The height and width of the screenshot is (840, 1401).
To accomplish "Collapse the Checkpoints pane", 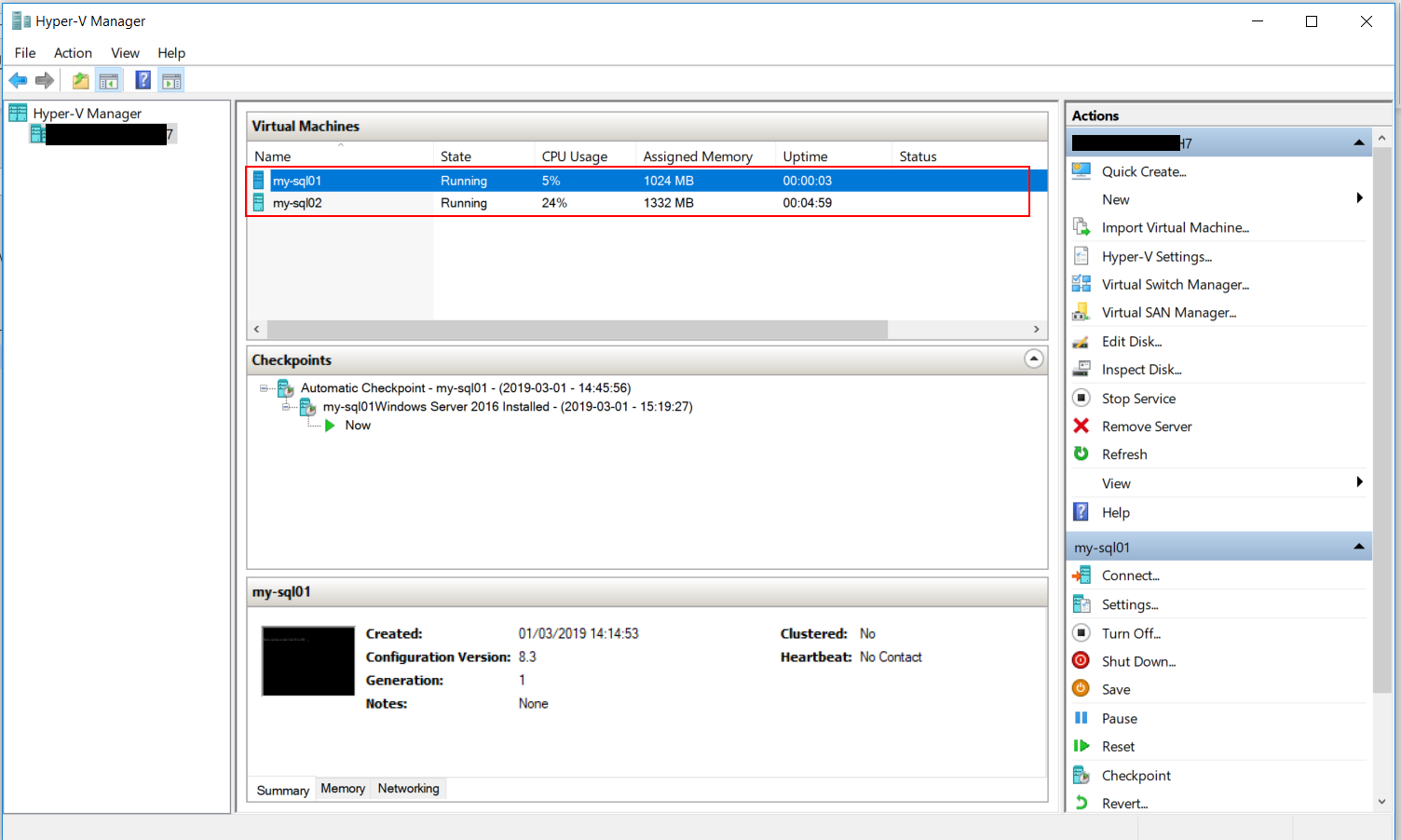I will pos(1034,359).
